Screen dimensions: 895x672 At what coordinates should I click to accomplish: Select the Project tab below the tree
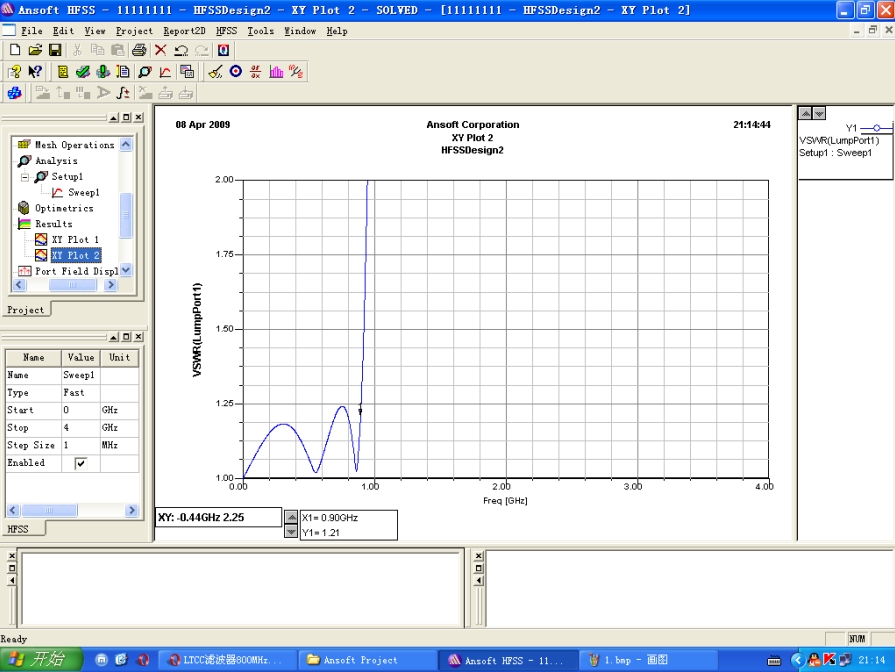click(26, 310)
